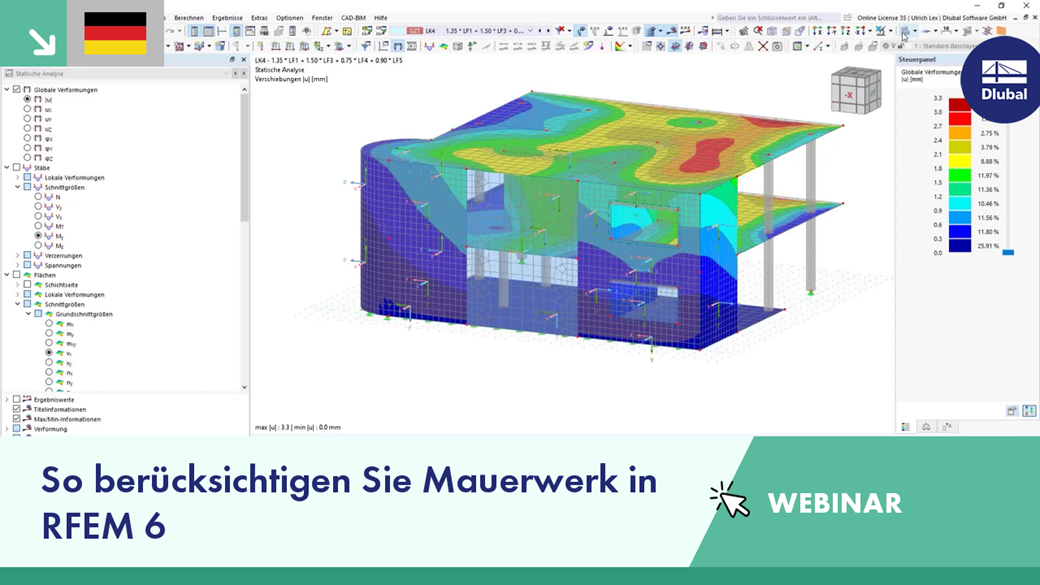The width and height of the screenshot is (1040, 585).
Task: Go to next load case with right arrow
Action: pos(549,31)
